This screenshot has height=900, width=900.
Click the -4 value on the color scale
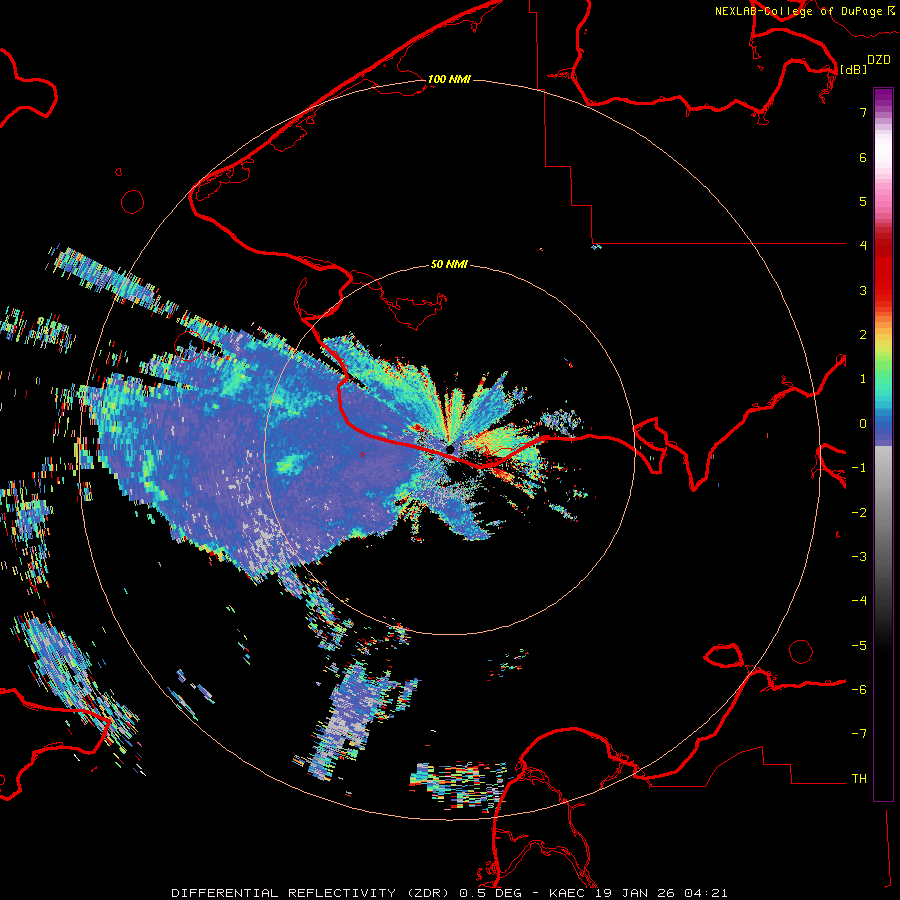click(859, 601)
